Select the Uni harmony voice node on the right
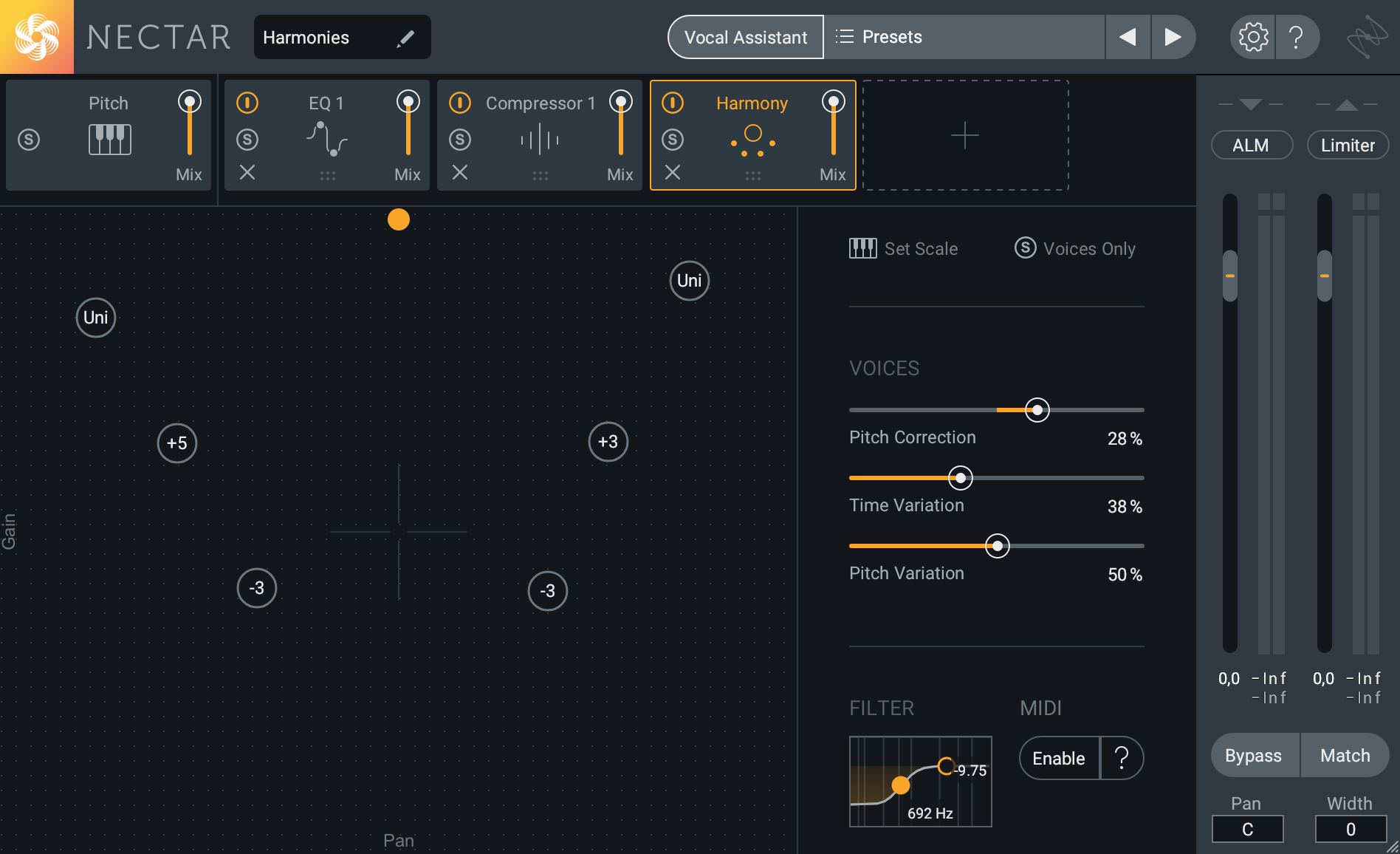1400x854 pixels. click(x=688, y=280)
